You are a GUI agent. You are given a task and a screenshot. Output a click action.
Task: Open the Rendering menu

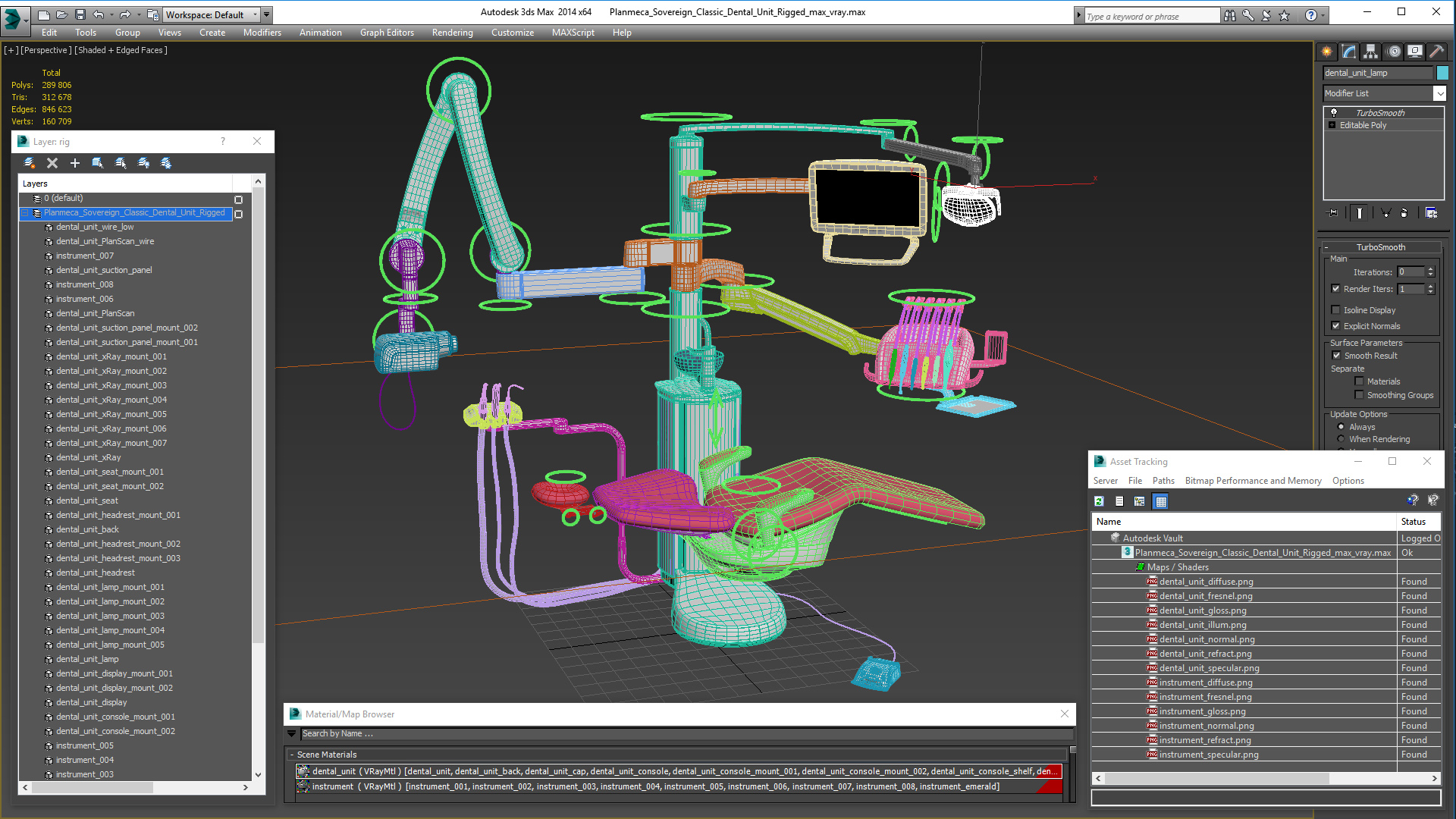(x=452, y=33)
